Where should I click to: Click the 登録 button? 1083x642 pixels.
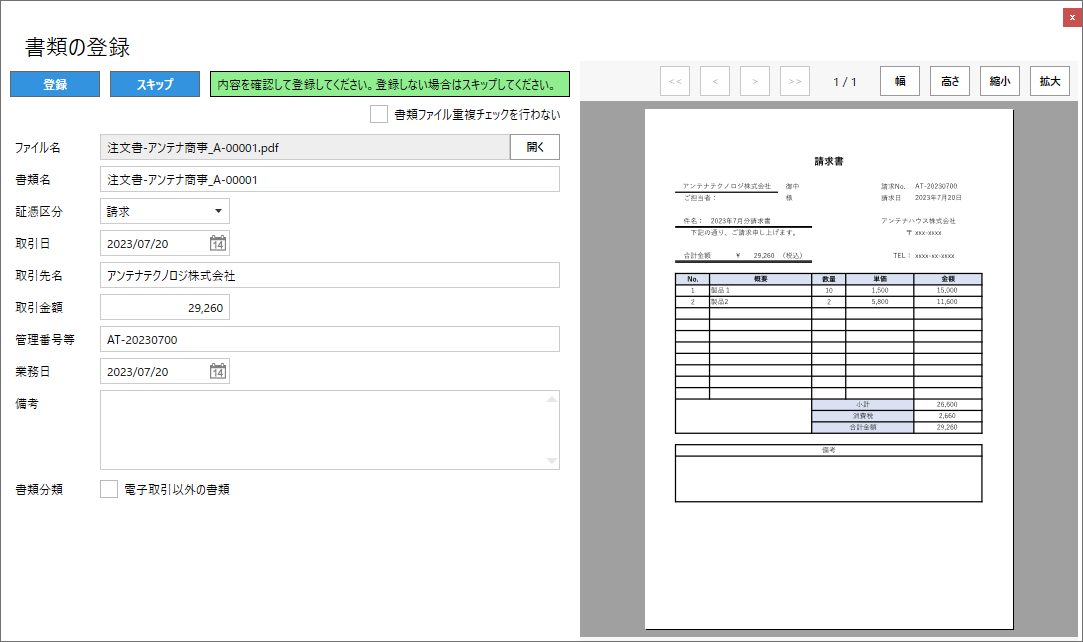click(55, 85)
